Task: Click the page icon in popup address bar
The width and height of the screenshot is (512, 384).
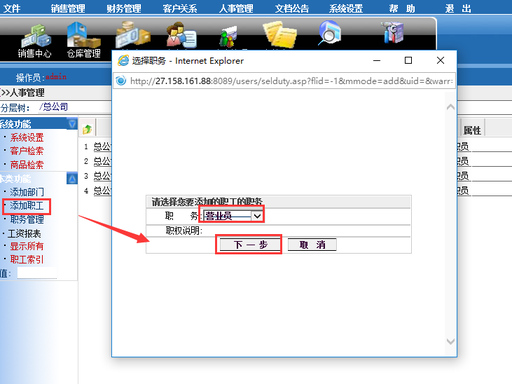Action: 121,81
